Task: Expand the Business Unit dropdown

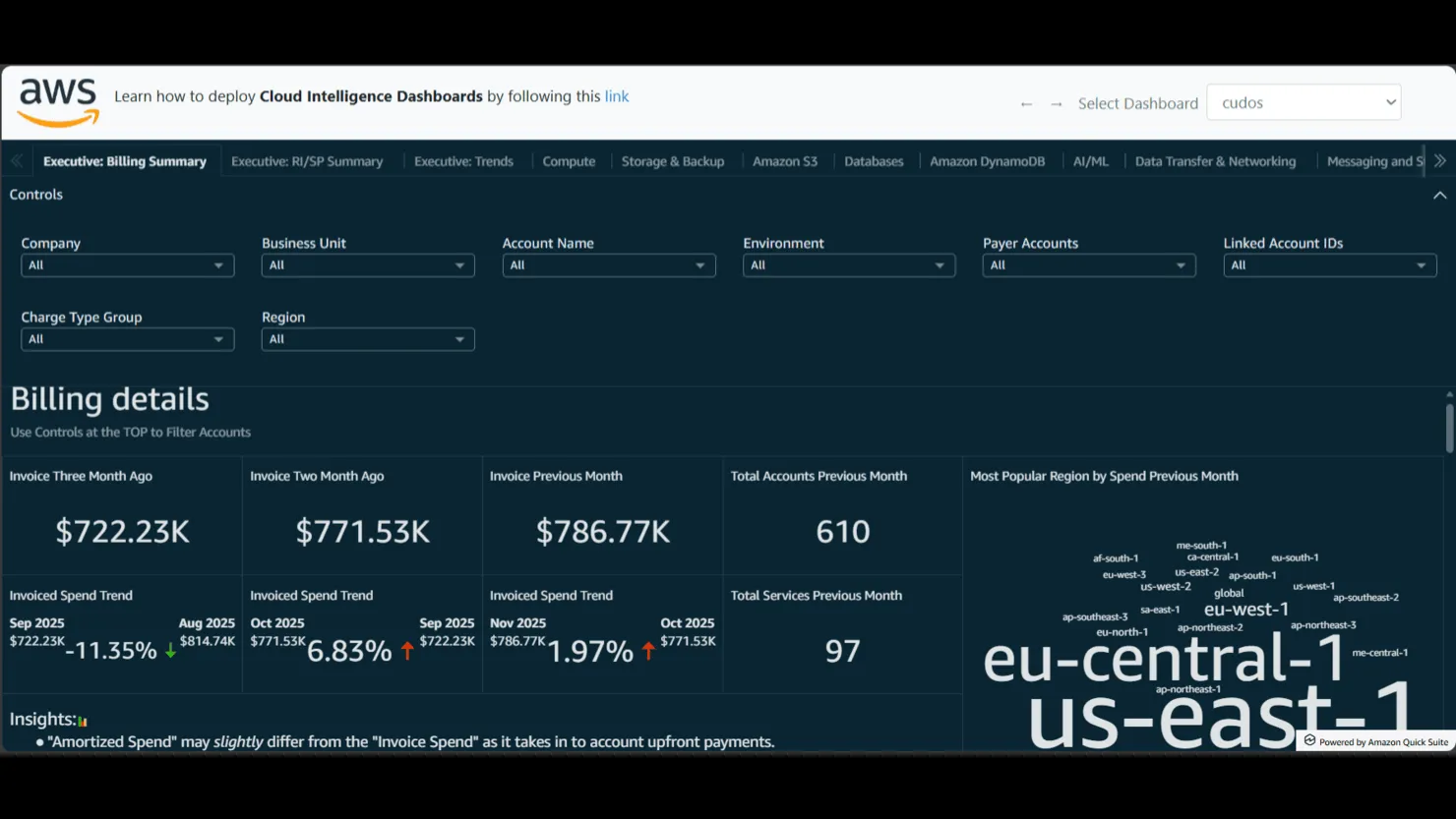Action: pyautogui.click(x=367, y=265)
